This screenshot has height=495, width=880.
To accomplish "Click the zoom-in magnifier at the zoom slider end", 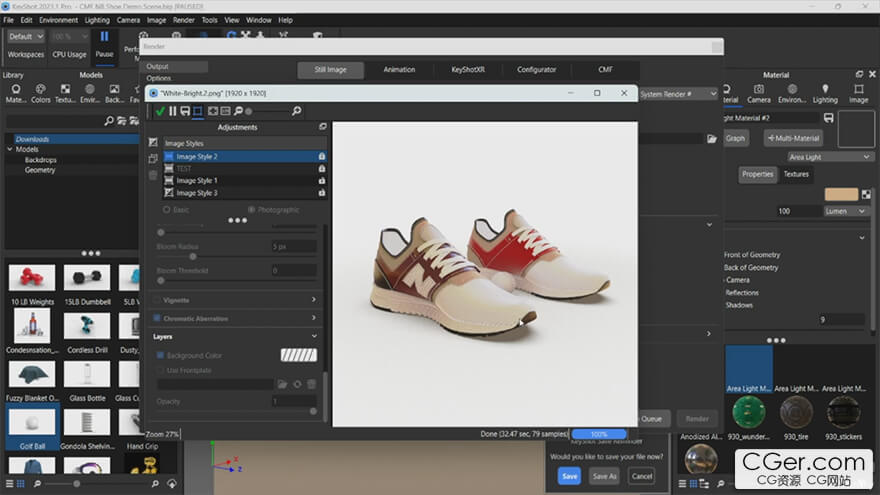I will tap(296, 111).
